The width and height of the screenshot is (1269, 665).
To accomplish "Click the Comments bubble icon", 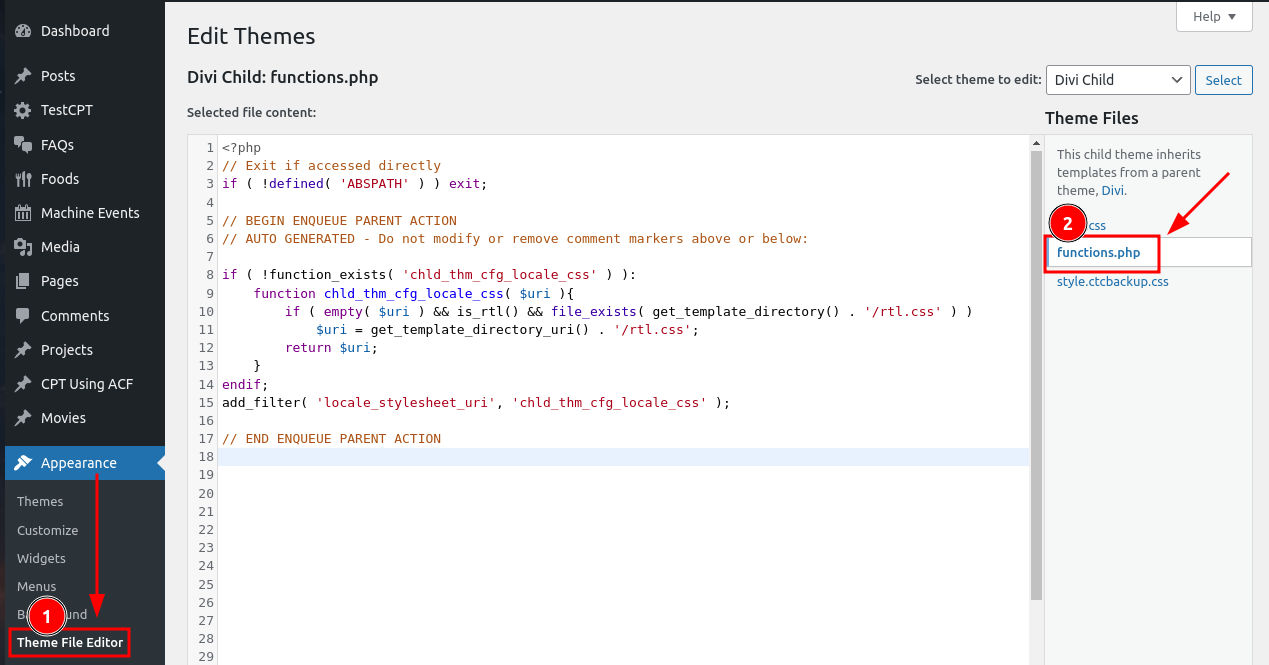I will [23, 316].
